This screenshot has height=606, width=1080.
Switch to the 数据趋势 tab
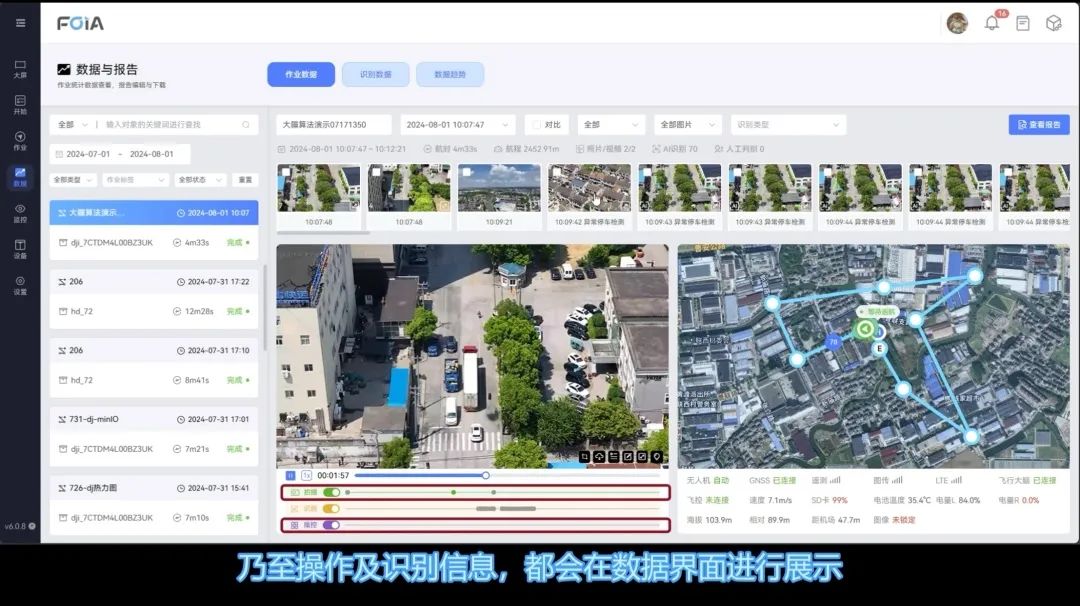tap(450, 74)
